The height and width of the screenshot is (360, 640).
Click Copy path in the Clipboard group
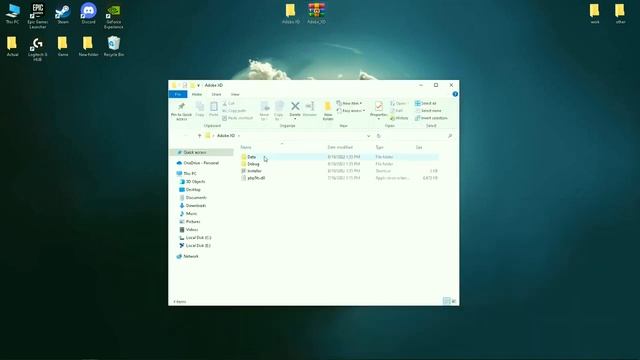(234, 111)
